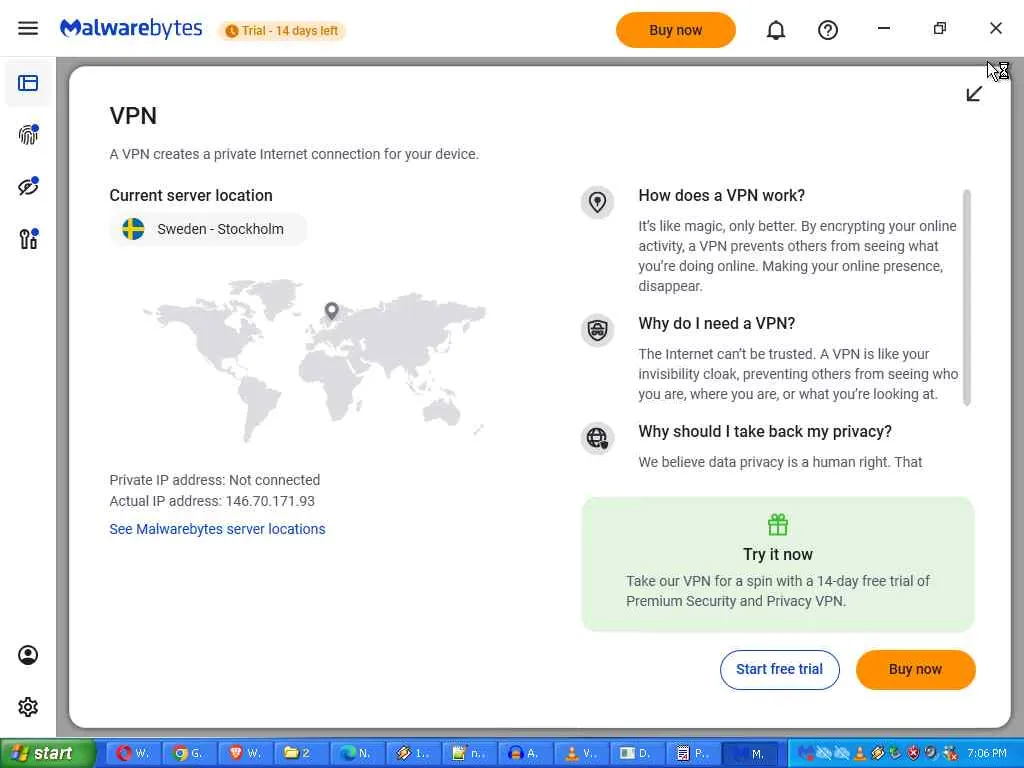Image resolution: width=1024 pixels, height=768 pixels.
Task: Click the globe icon beside take back my privacy
Action: pos(598,438)
